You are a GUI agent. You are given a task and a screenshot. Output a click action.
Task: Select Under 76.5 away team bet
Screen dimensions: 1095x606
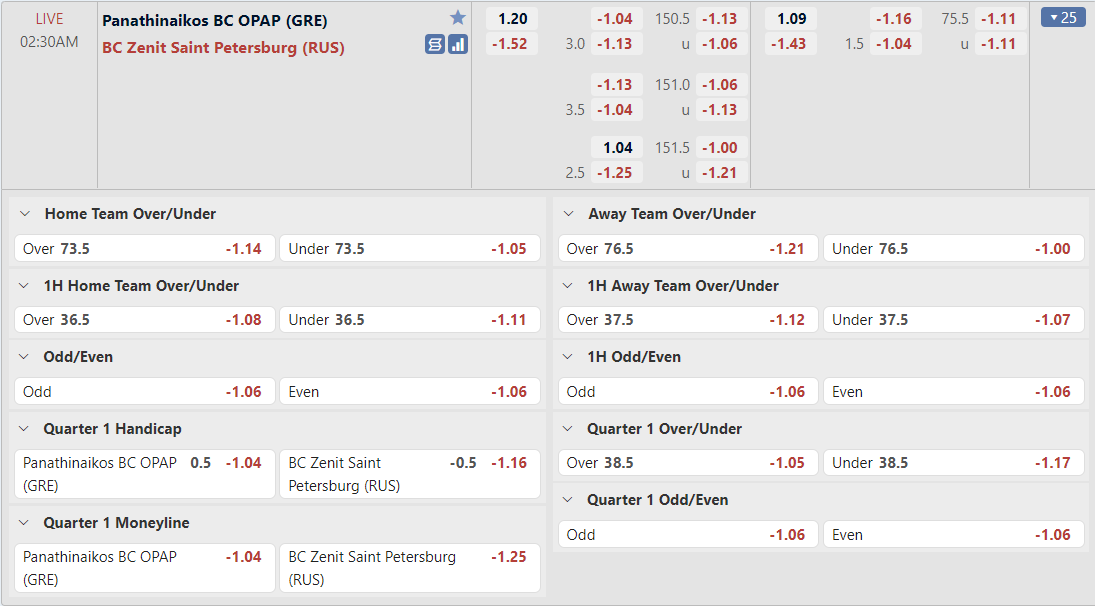coord(954,249)
